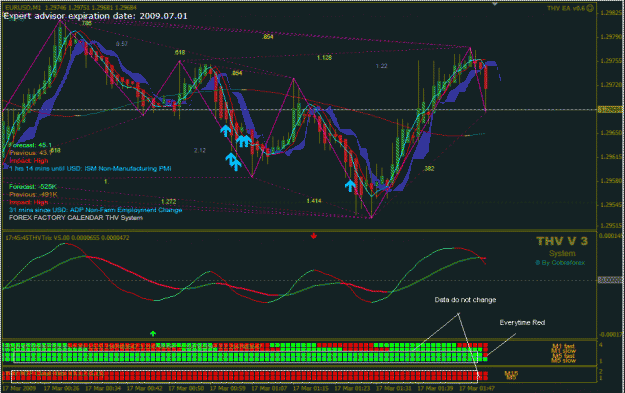The width and height of the screenshot is (625, 393).
Task: Click the '17 Mar 2009' time axis label
Action: tap(19, 388)
